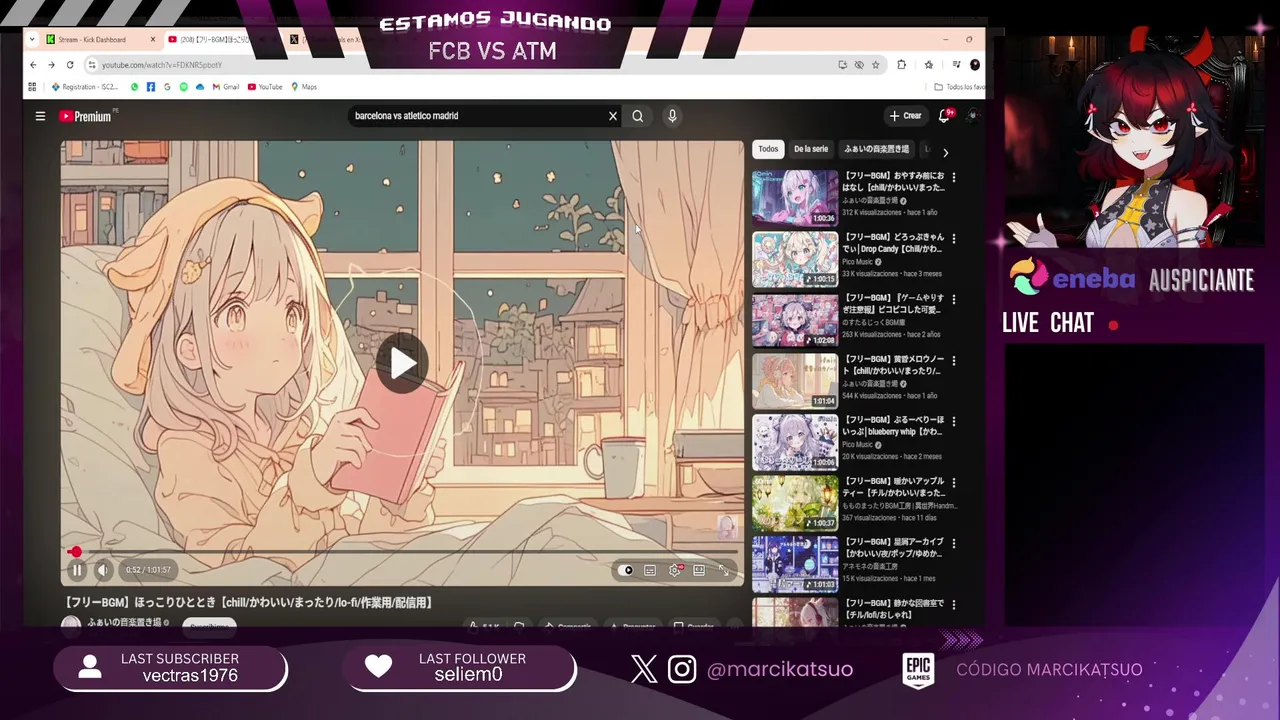Go to YouTube Premium home logo

click(x=85, y=116)
